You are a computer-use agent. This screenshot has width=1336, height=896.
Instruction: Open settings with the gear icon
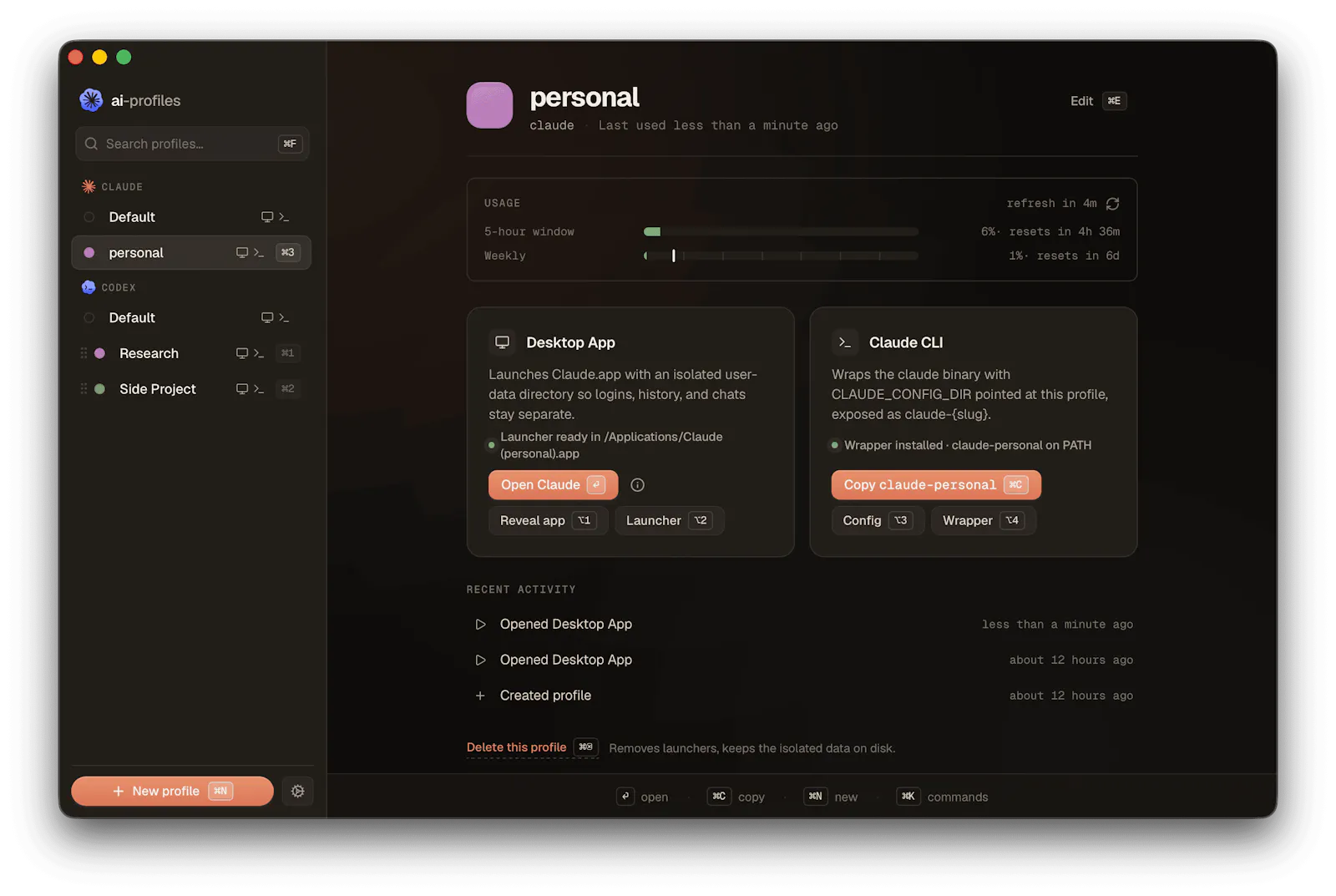[x=297, y=791]
